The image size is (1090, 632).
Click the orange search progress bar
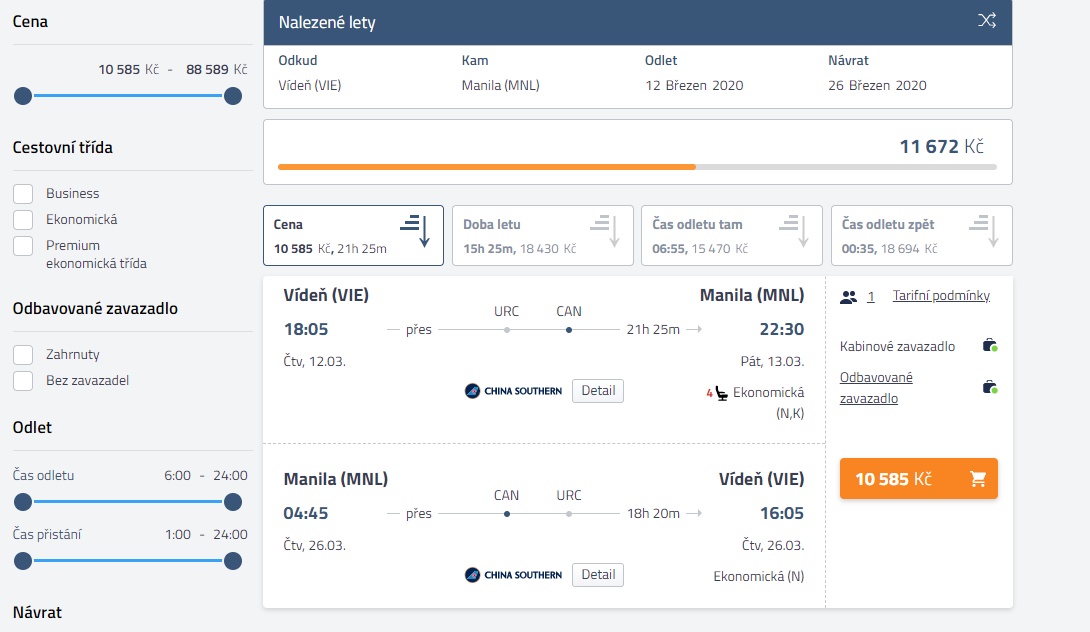[487, 167]
